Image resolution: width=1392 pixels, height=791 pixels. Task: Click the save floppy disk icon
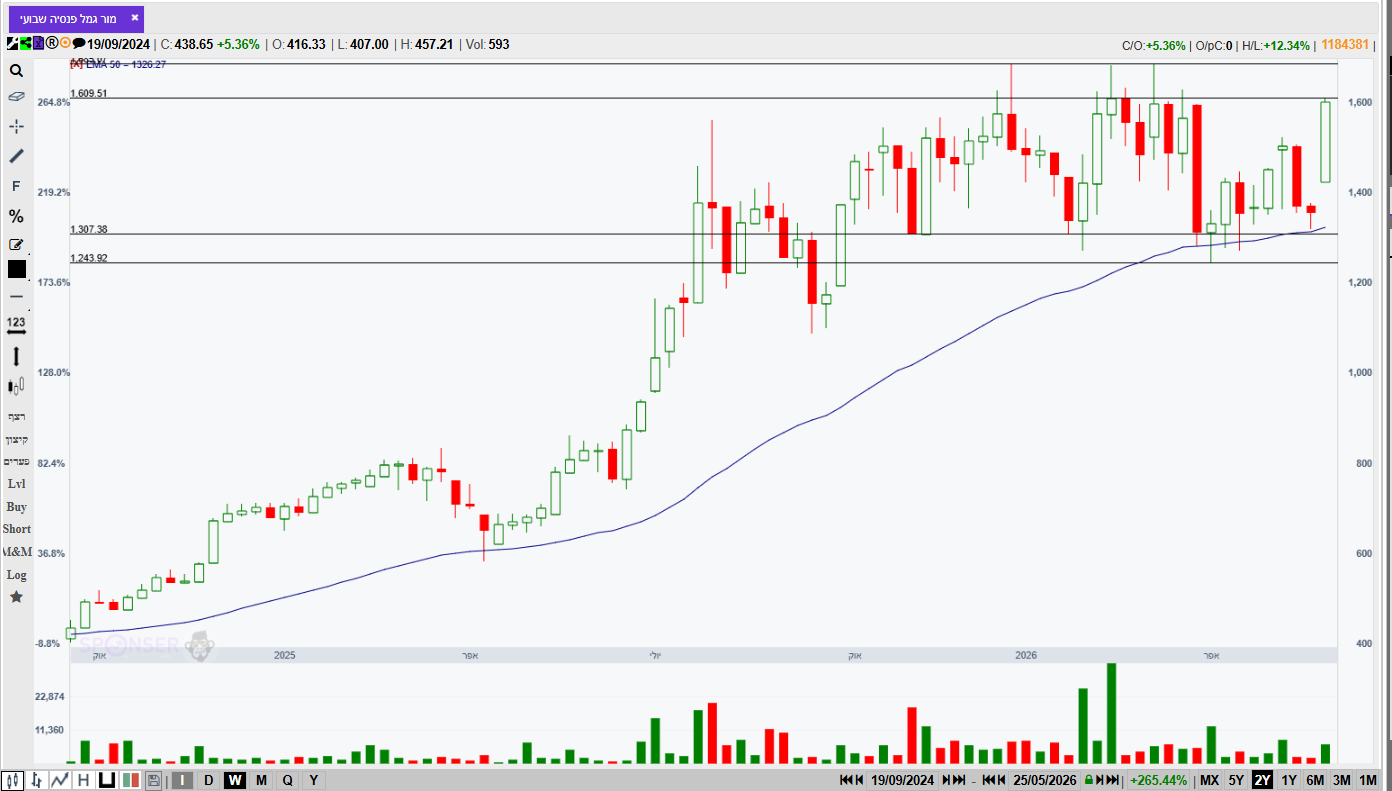(153, 780)
